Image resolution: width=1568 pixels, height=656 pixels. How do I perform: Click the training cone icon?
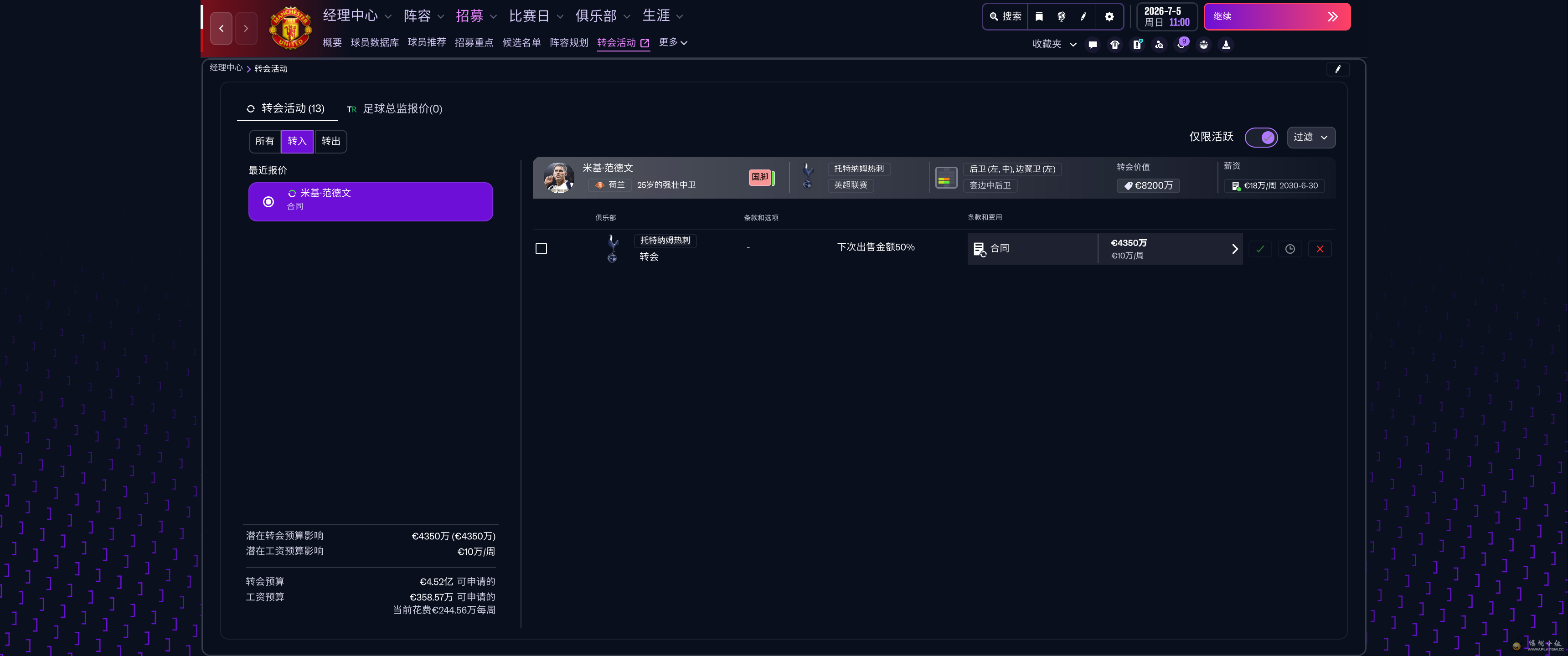[1226, 45]
